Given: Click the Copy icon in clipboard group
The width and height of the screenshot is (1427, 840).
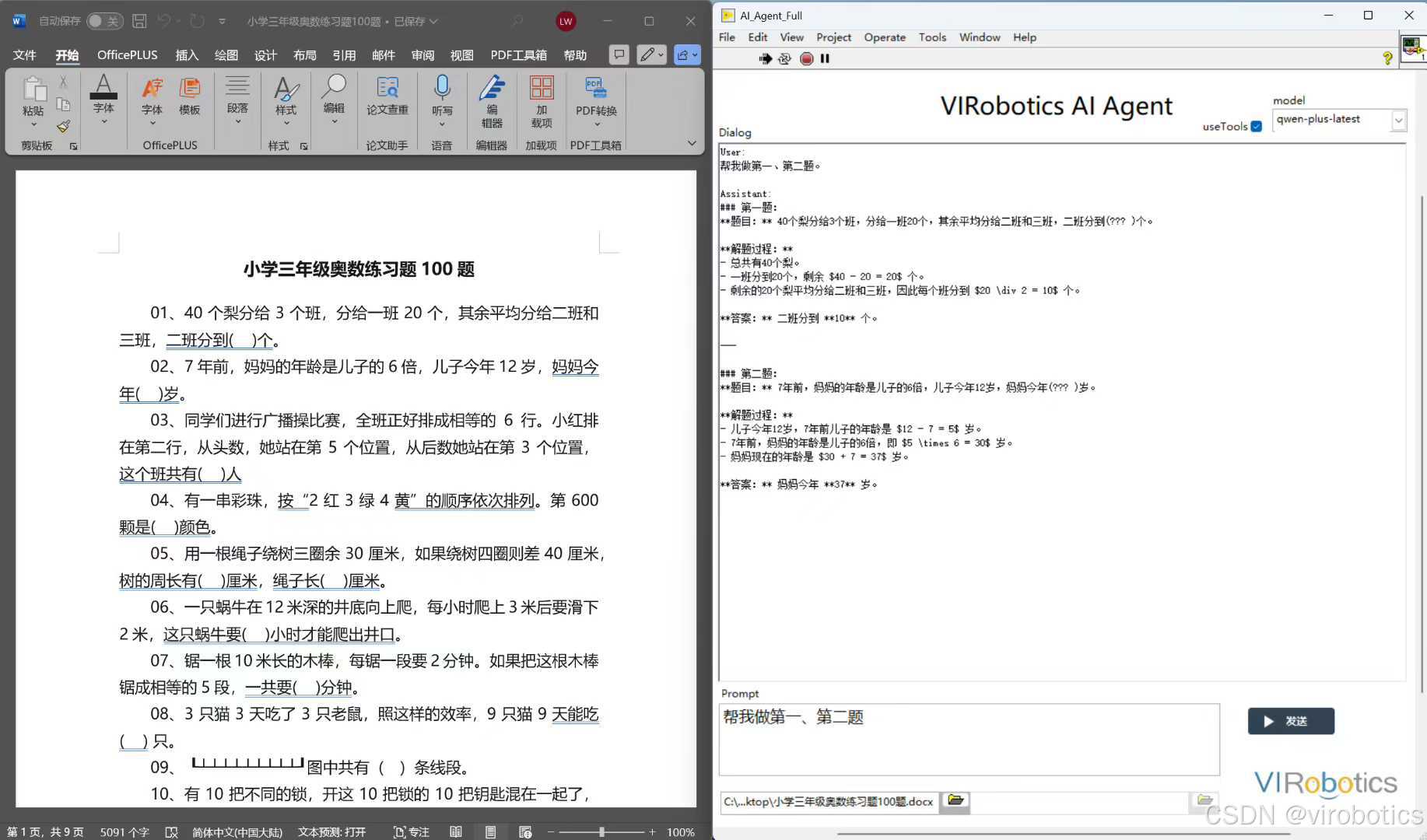Looking at the screenshot, I should [x=63, y=104].
